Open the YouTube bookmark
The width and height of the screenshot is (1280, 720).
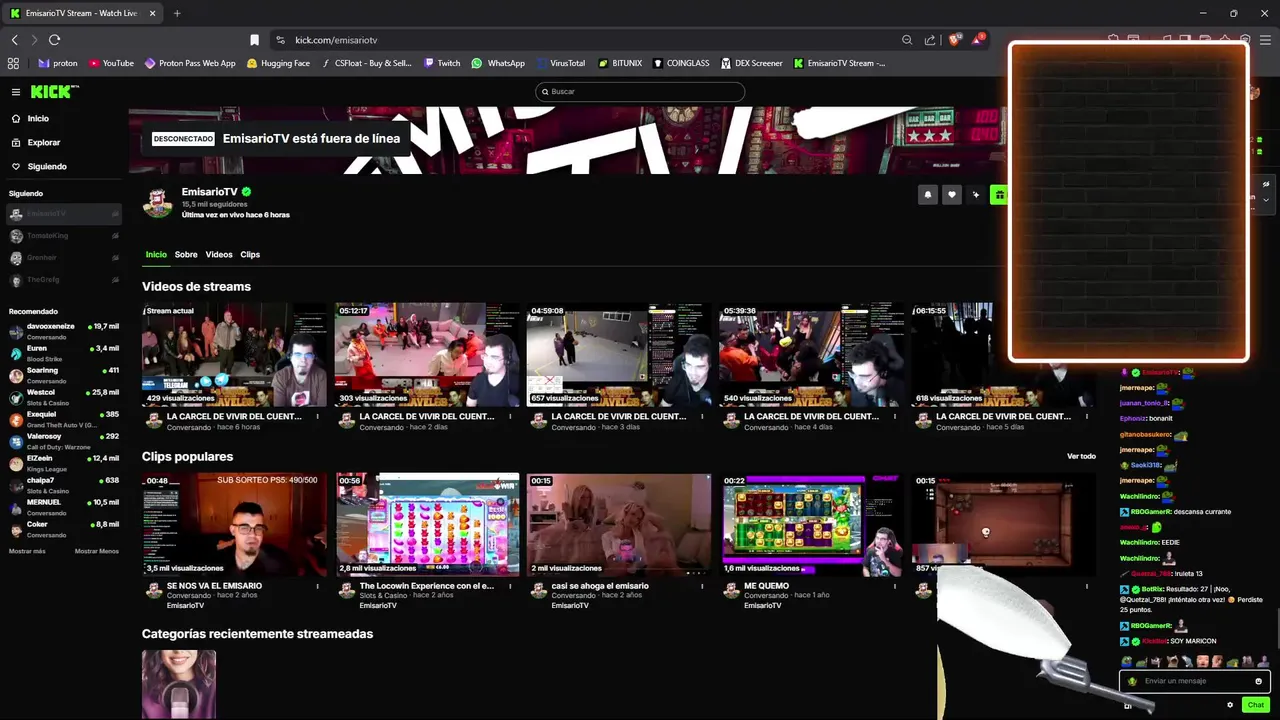(111, 63)
